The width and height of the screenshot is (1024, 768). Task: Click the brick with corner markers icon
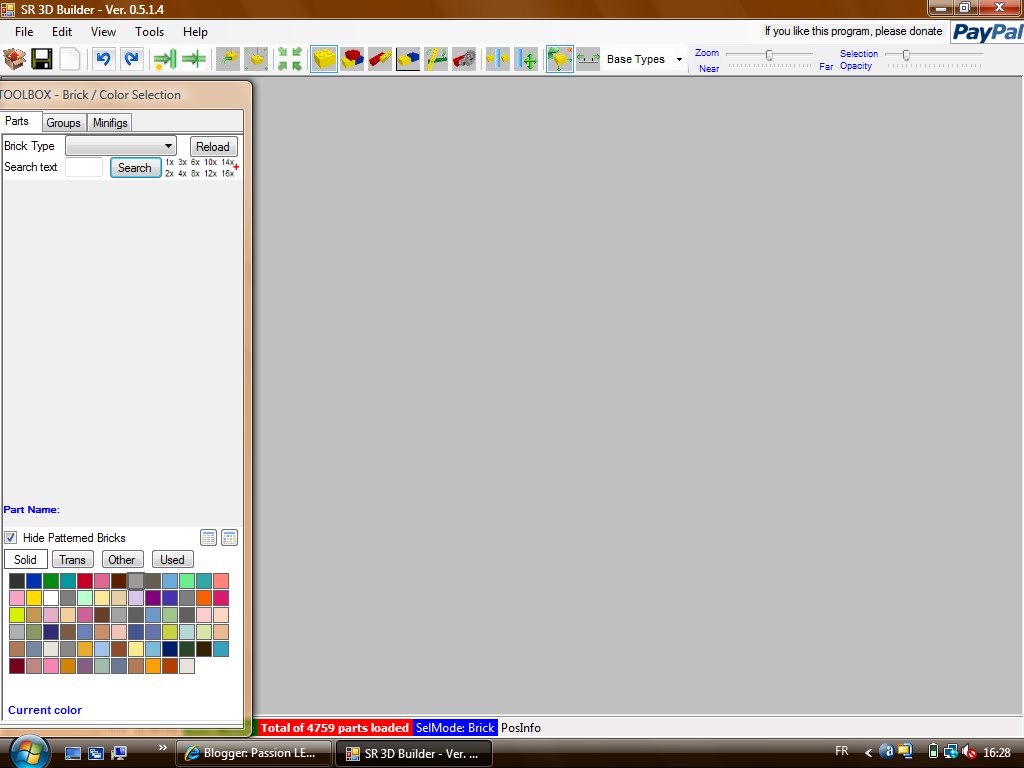pyautogui.click(x=257, y=59)
